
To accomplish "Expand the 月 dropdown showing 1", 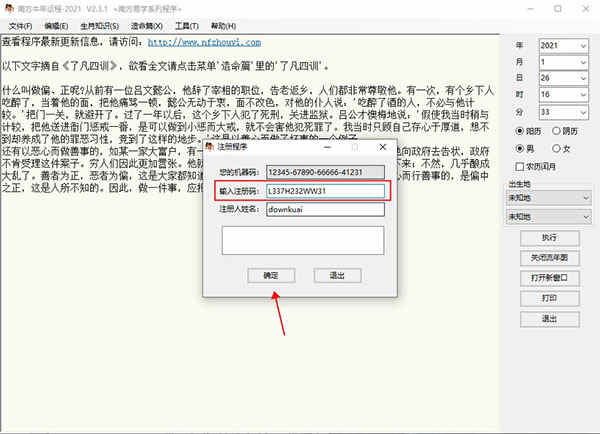I will click(583, 62).
